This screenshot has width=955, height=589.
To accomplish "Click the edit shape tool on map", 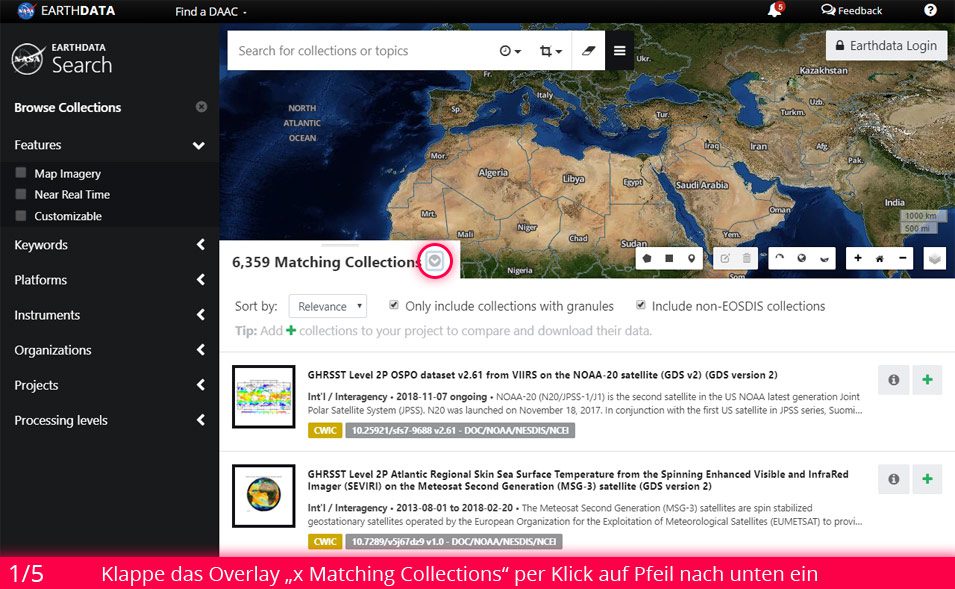I will [x=725, y=258].
